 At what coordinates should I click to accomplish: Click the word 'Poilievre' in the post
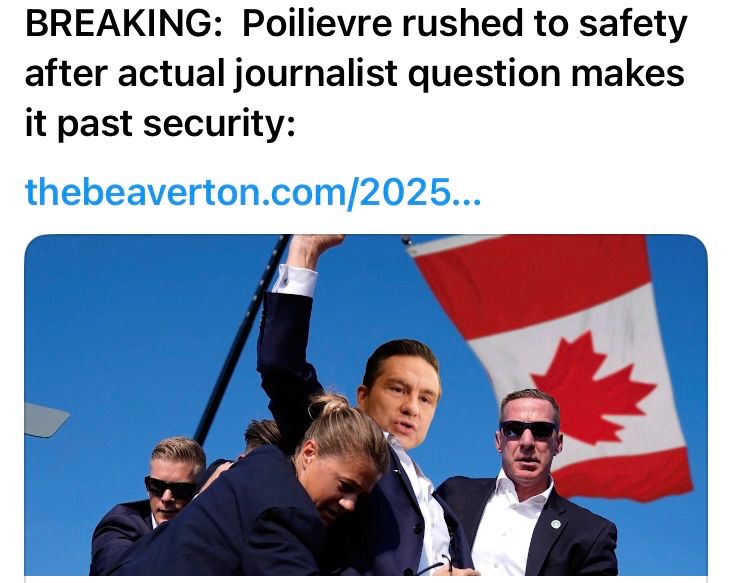coord(317,24)
